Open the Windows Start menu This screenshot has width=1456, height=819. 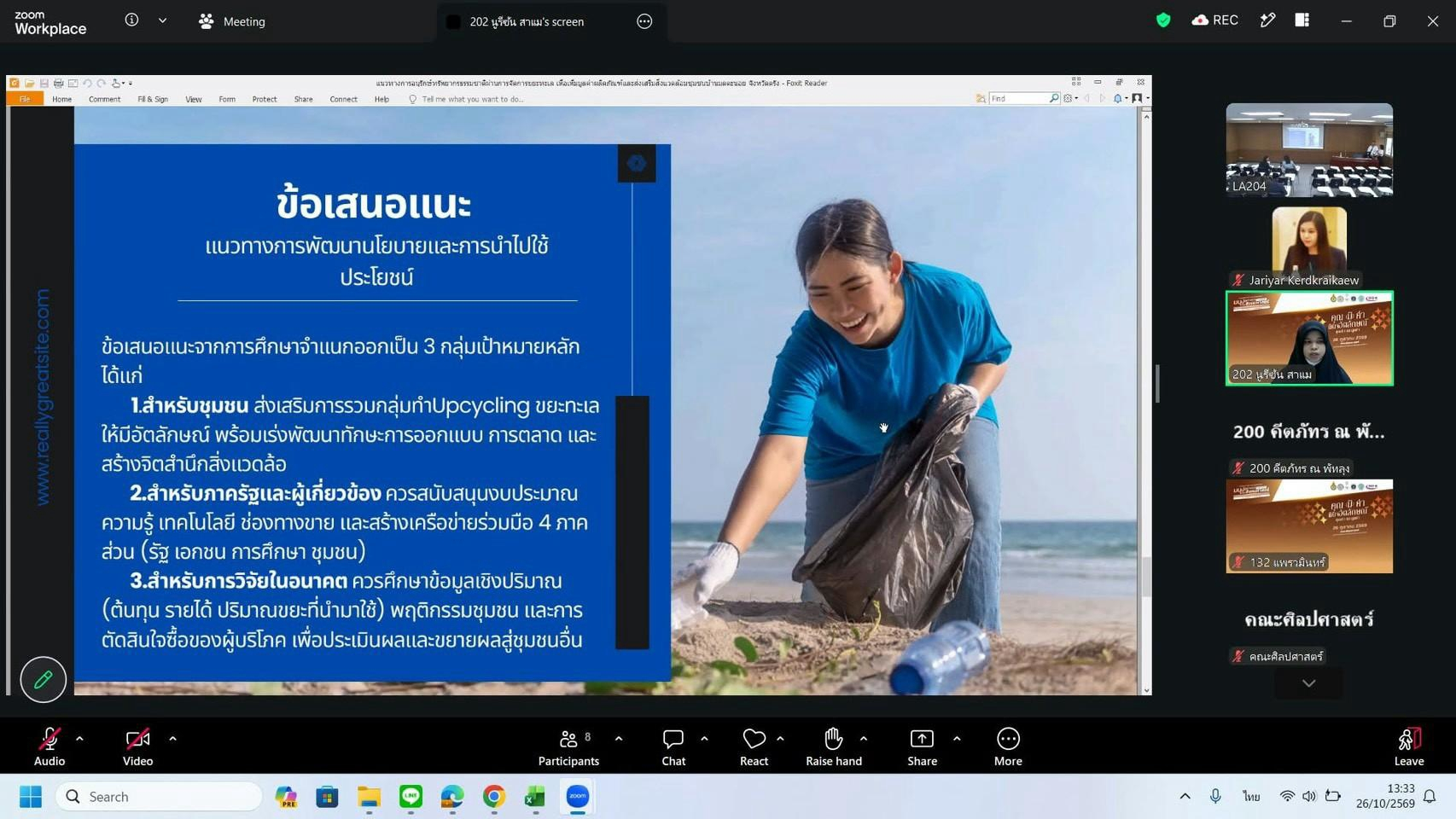31,797
